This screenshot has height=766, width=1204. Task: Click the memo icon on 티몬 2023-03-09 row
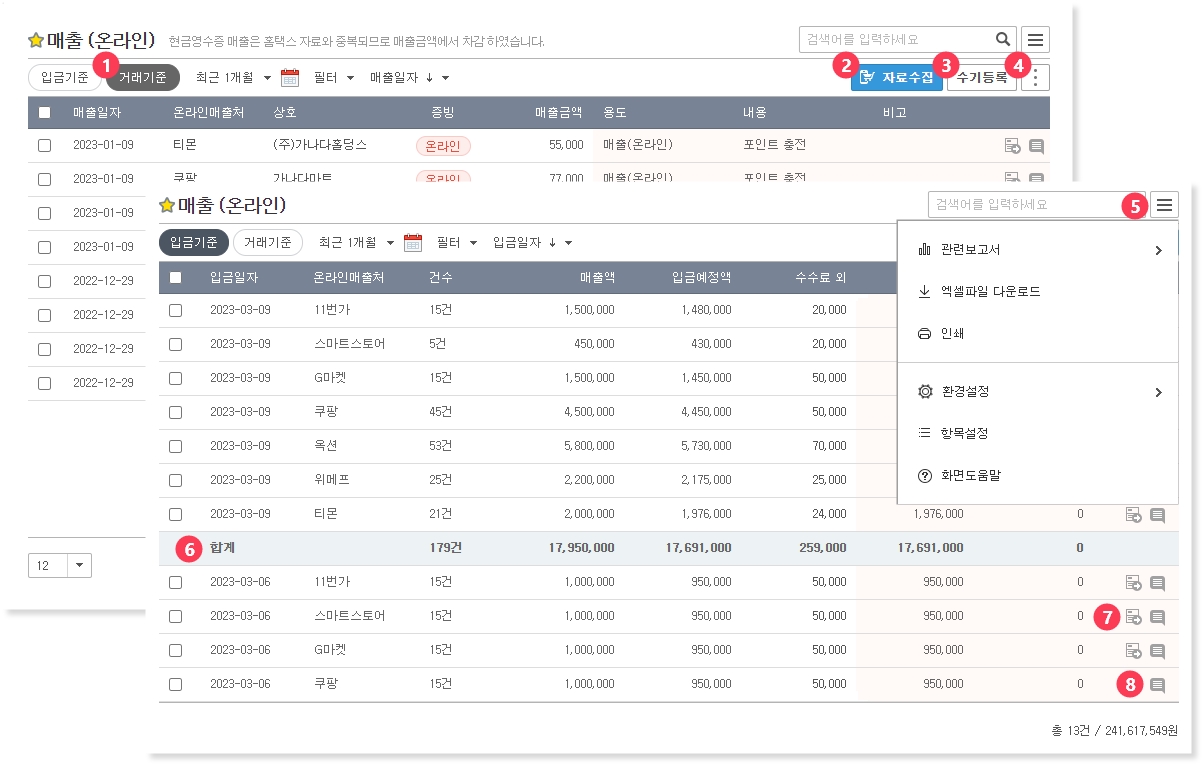(1157, 515)
